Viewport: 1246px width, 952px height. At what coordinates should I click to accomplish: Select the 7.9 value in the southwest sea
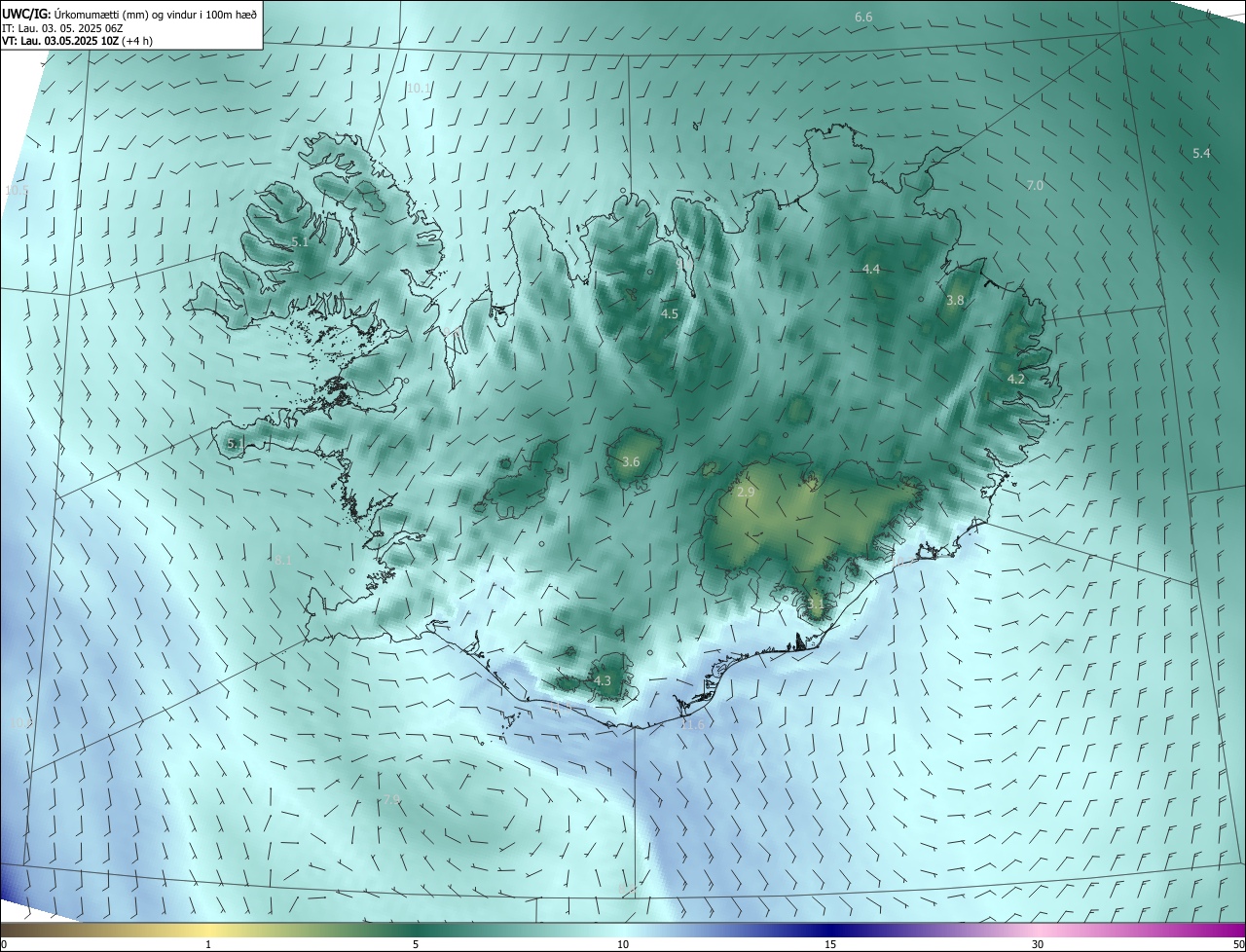click(390, 799)
